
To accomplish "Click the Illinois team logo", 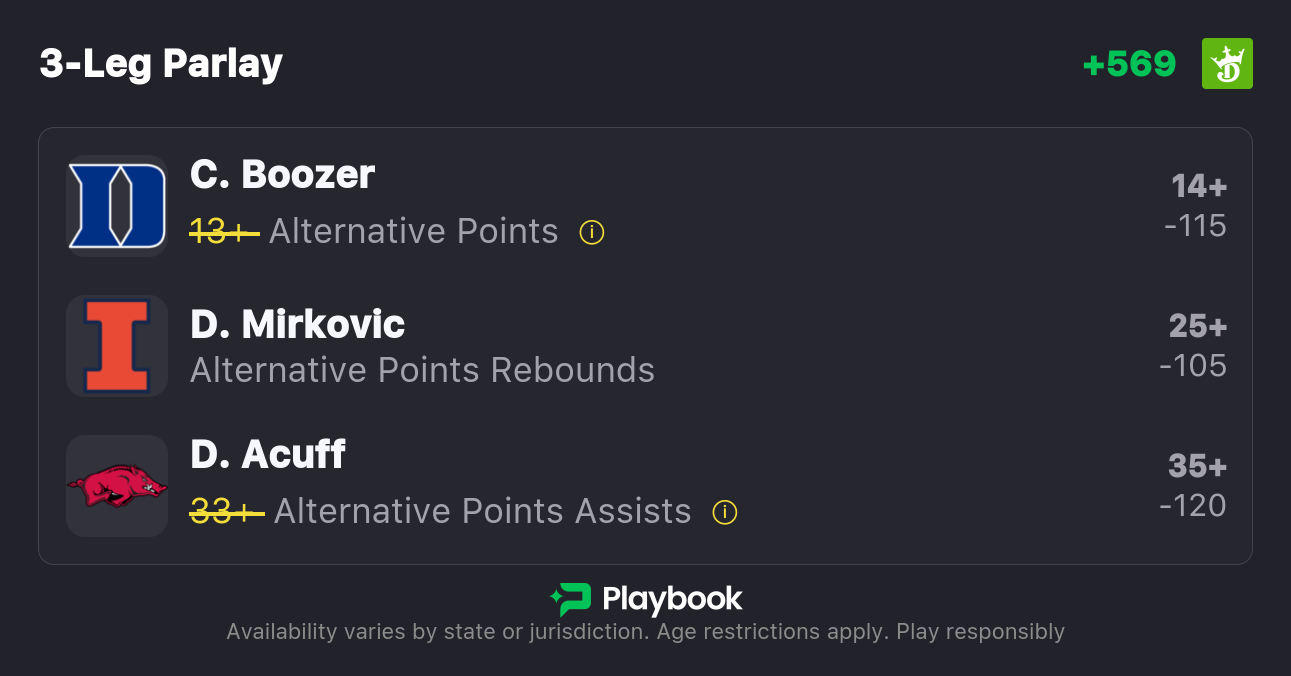I will tap(116, 346).
